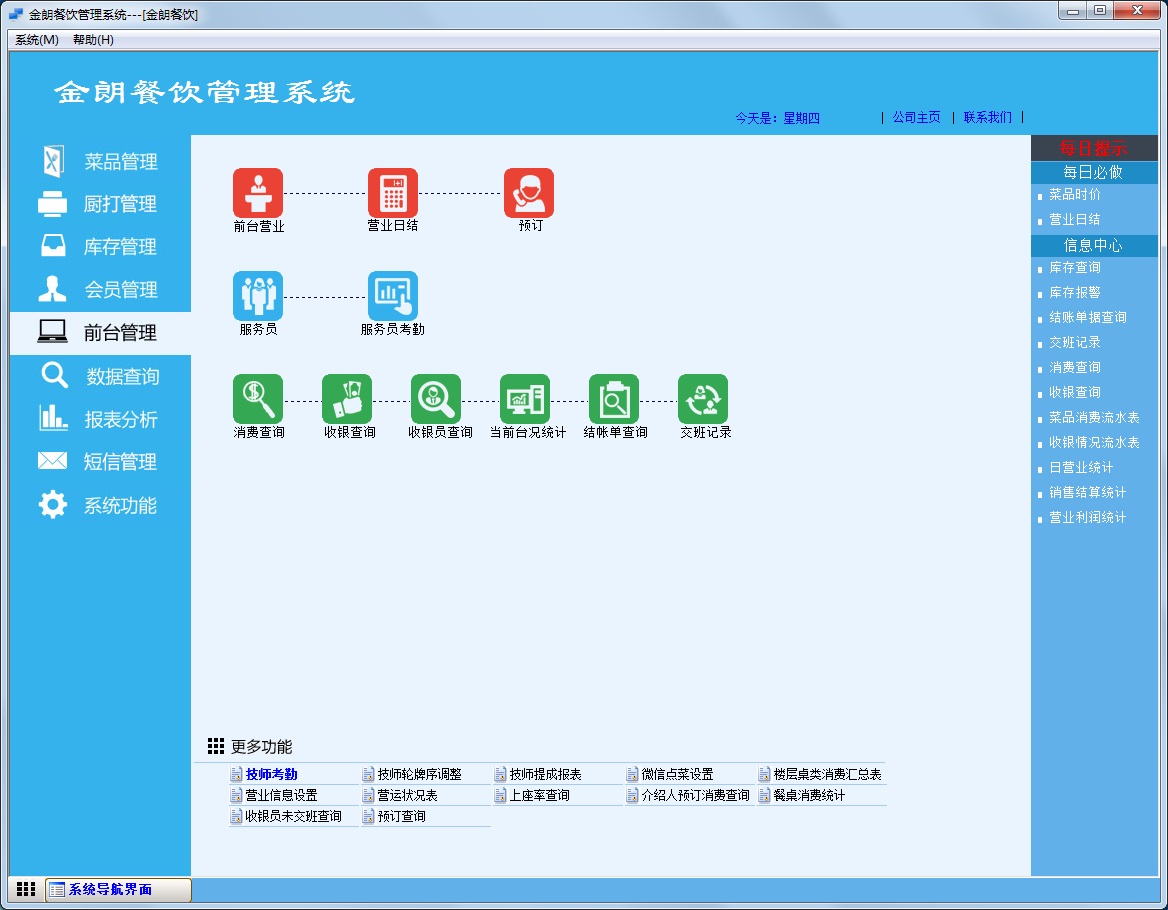Open 餐桌消费统计 function
The image size is (1168, 910).
tap(808, 795)
